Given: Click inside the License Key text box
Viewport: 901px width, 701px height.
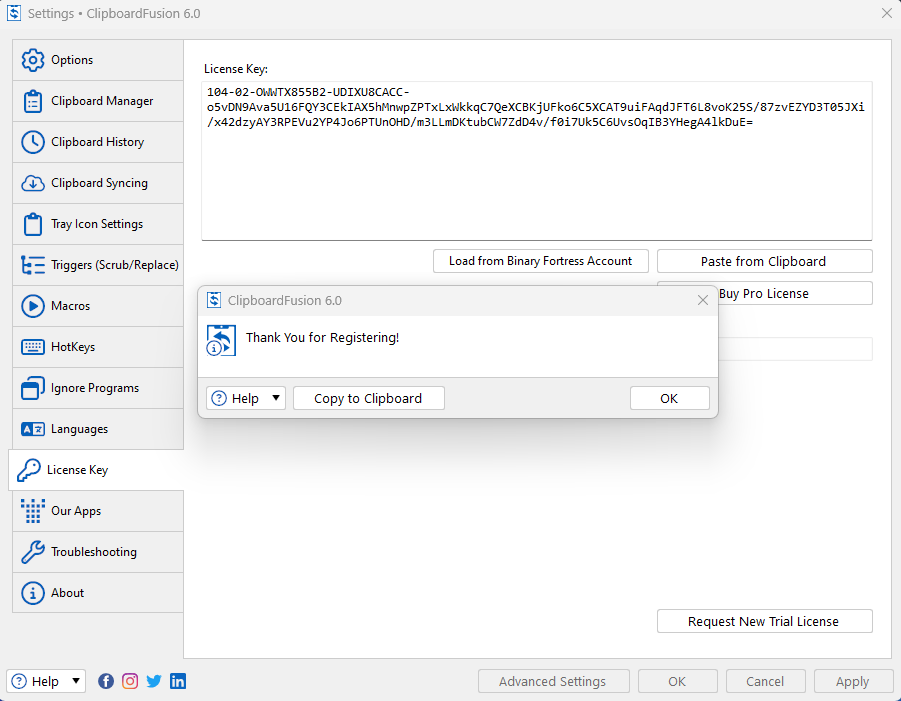Looking at the screenshot, I should [x=537, y=161].
